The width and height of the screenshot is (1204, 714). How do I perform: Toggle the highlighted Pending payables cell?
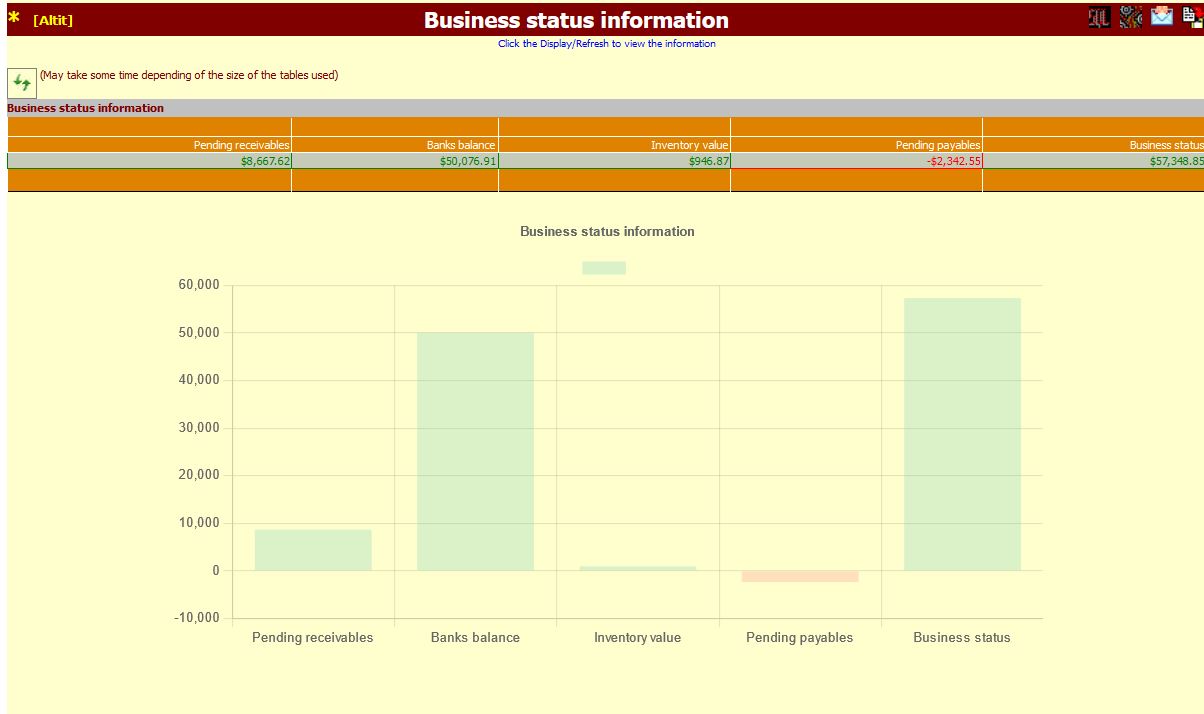pos(856,160)
